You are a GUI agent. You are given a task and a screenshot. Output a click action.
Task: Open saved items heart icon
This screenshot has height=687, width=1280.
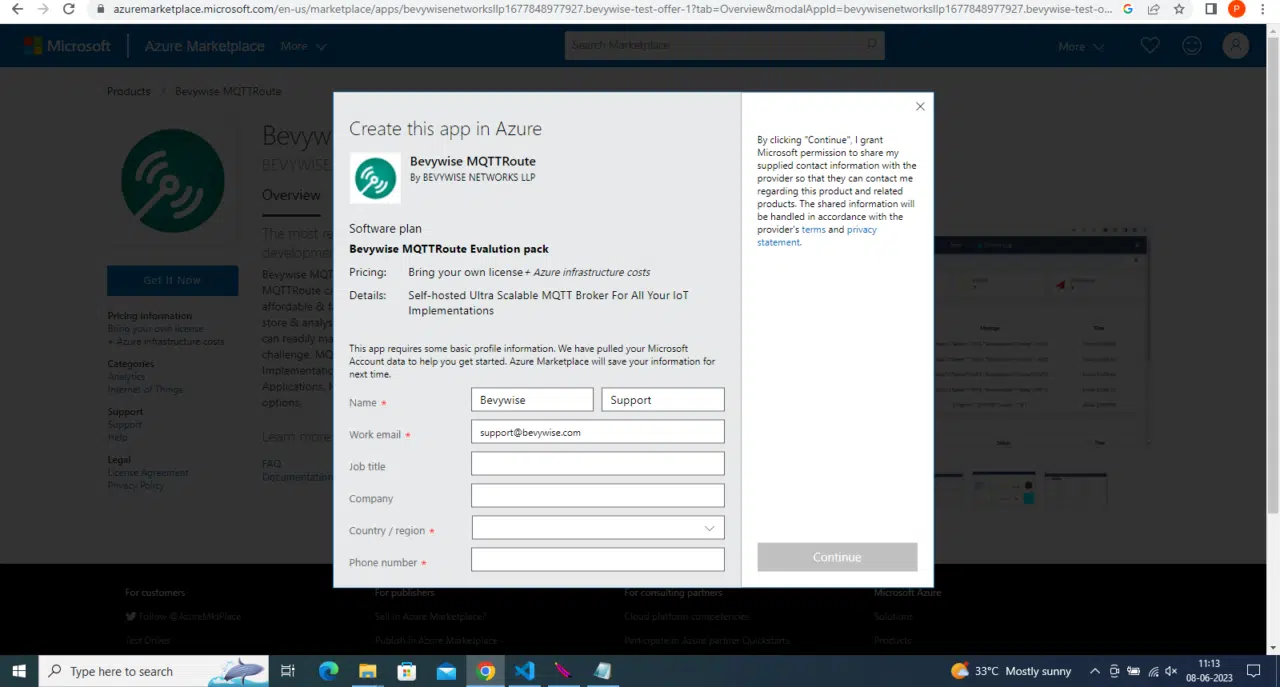pyautogui.click(x=1150, y=45)
